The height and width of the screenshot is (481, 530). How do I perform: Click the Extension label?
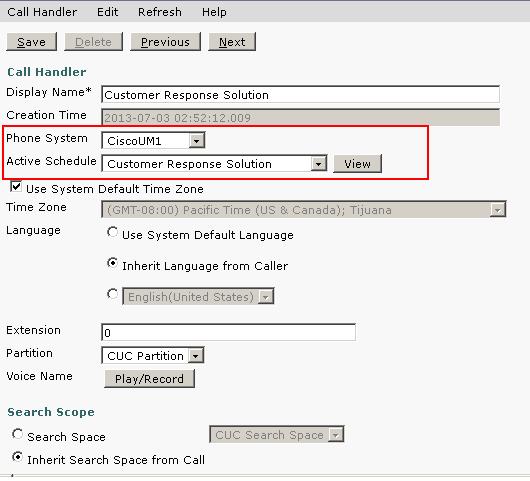pyautogui.click(x=33, y=330)
